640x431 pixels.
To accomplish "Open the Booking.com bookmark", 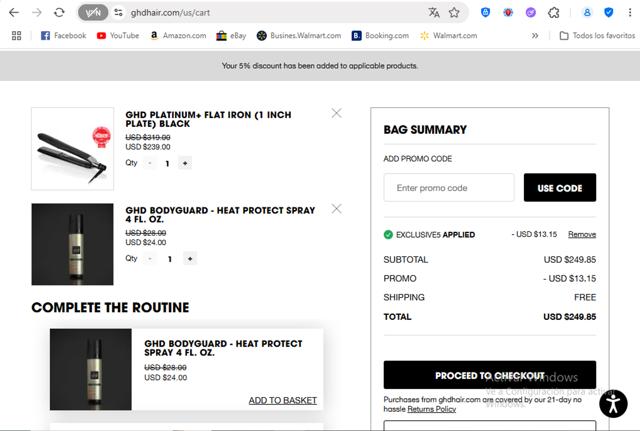I will (380, 36).
